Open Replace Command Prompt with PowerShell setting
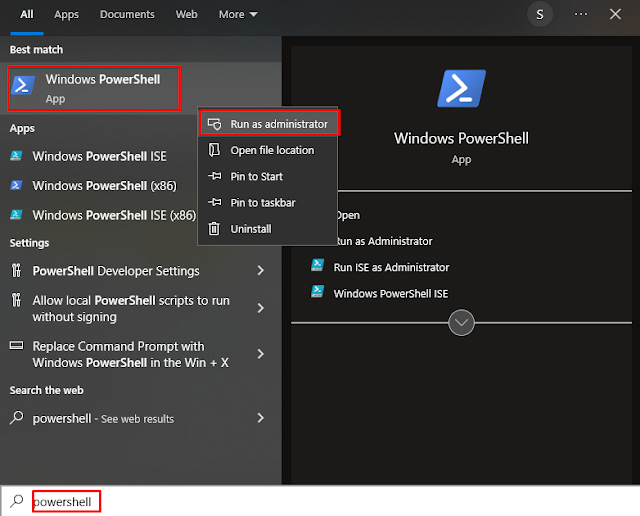The image size is (640, 516). click(x=140, y=354)
